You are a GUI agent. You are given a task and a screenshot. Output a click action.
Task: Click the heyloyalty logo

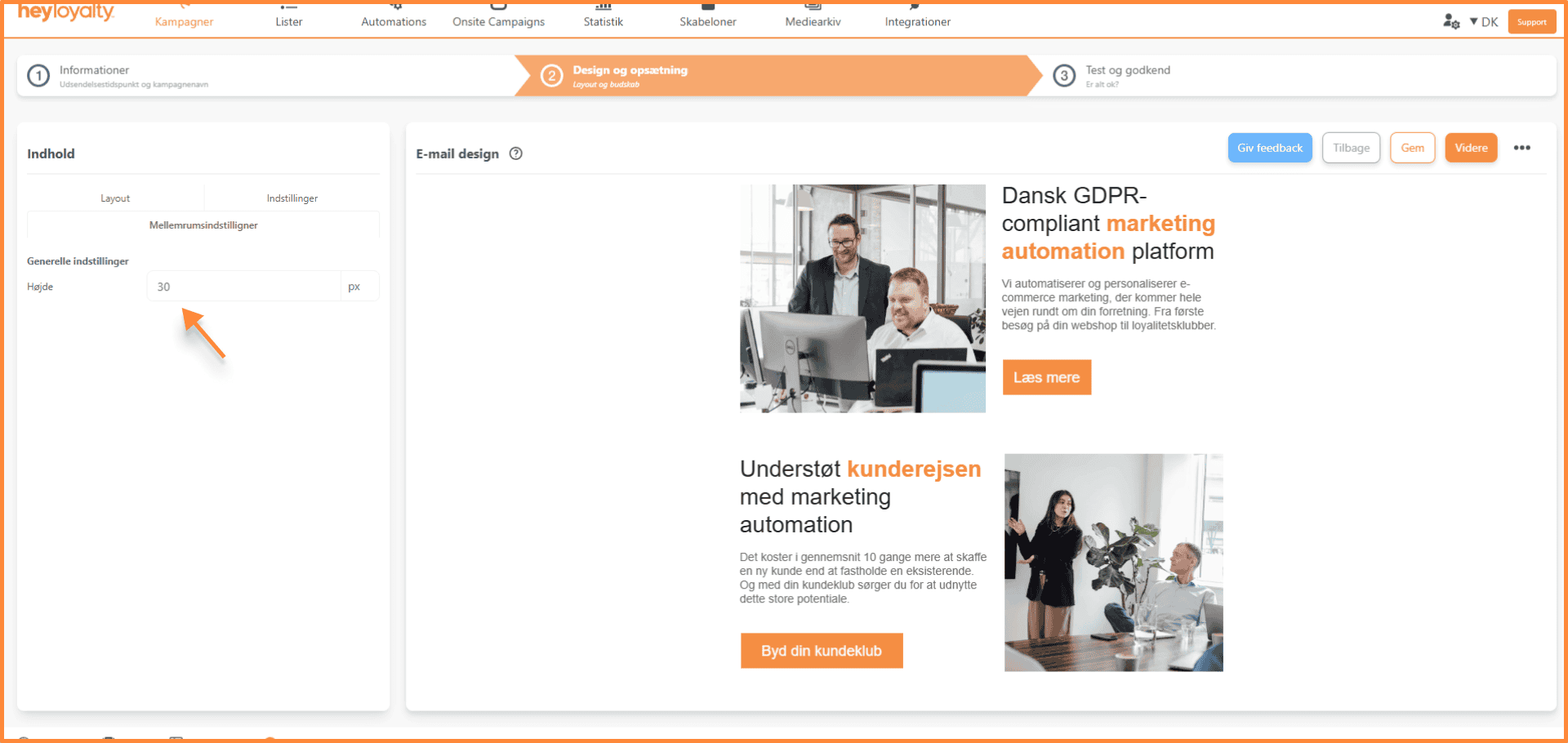tap(66, 12)
